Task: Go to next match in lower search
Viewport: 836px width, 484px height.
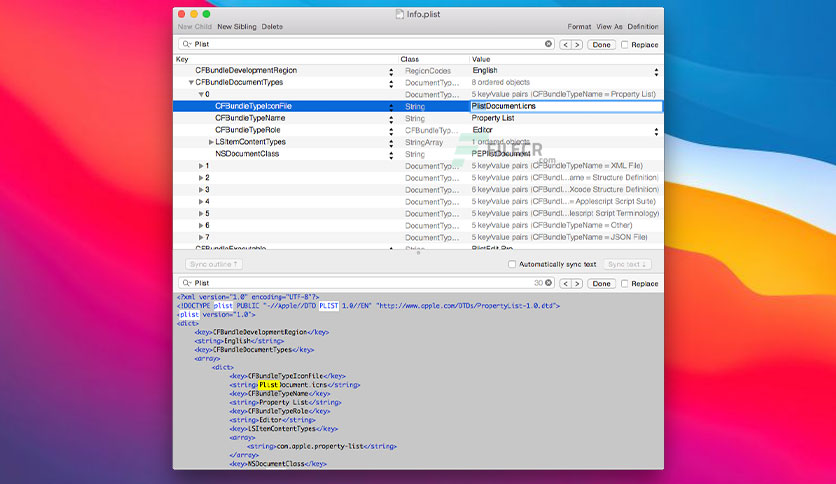Action: 577,284
